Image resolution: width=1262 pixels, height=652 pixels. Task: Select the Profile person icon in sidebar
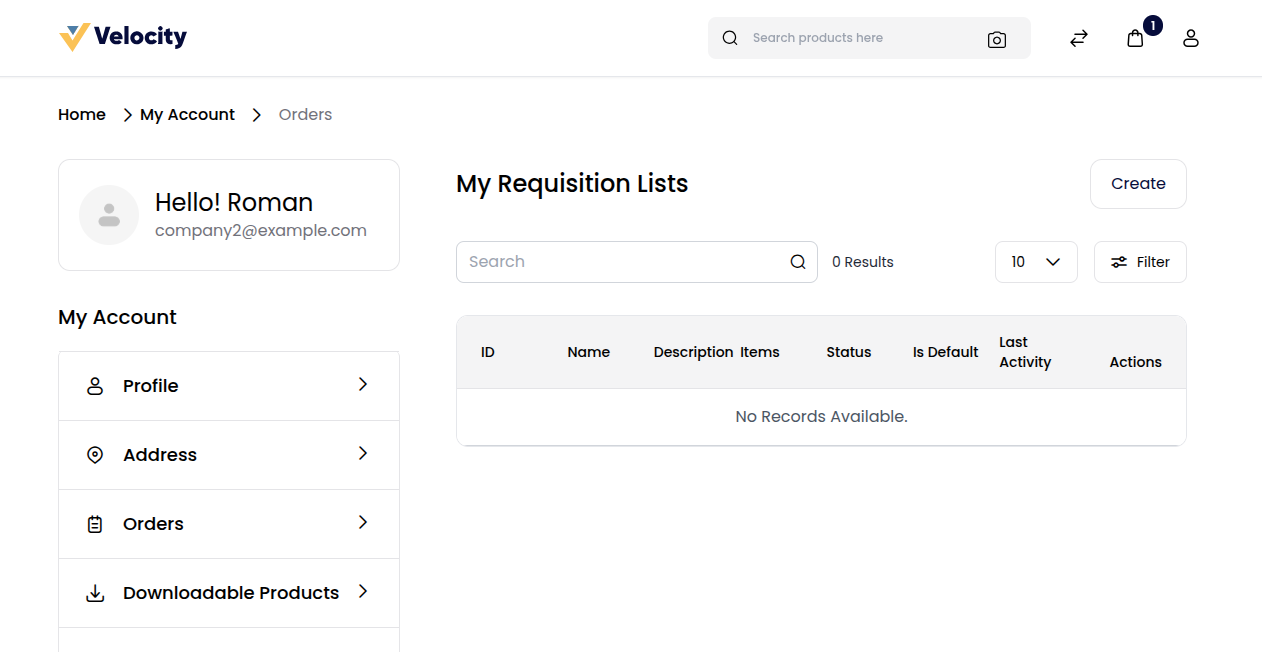[x=94, y=385]
